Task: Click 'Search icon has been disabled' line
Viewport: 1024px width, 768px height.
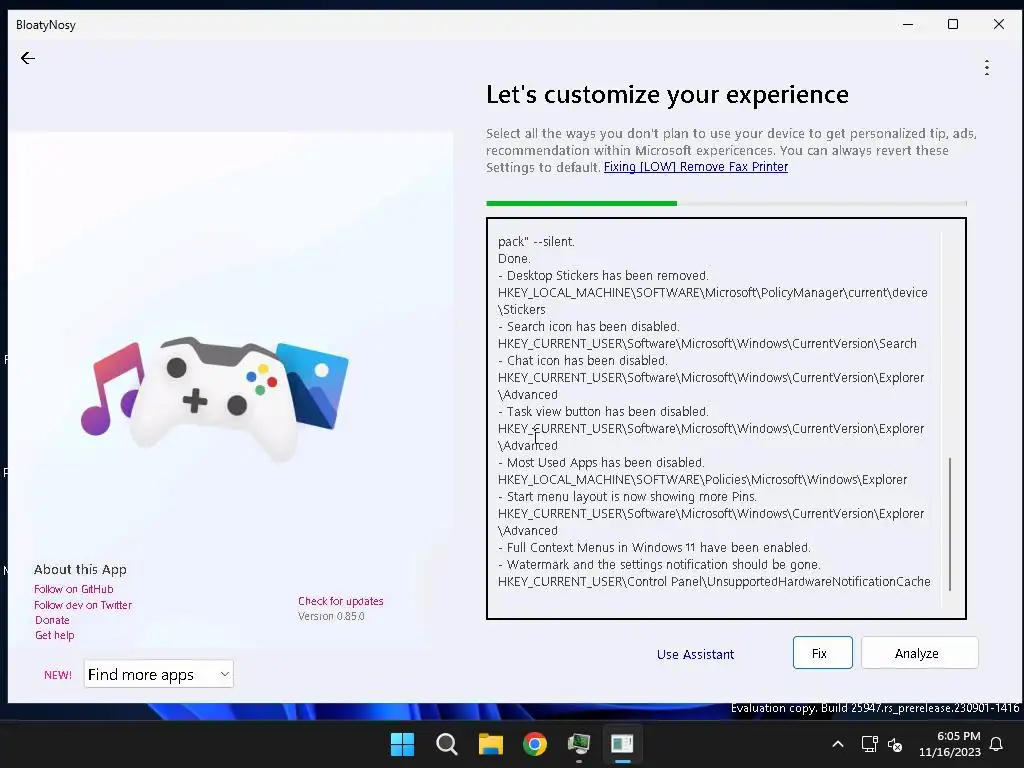Action: pyautogui.click(x=589, y=327)
